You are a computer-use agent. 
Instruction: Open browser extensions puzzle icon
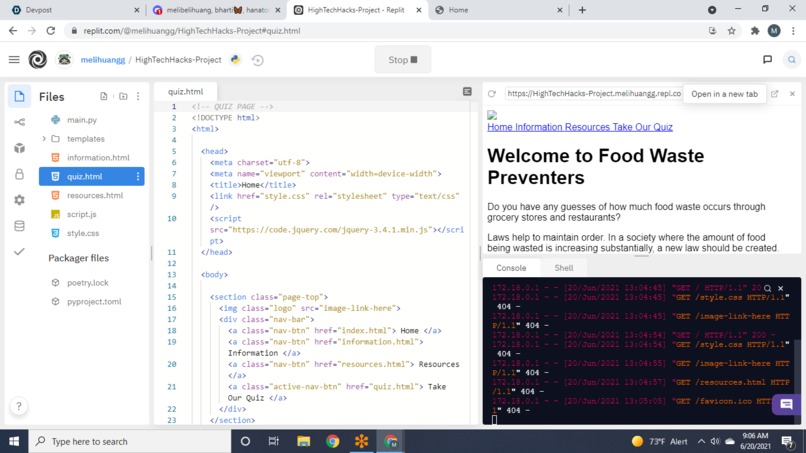[x=755, y=31]
